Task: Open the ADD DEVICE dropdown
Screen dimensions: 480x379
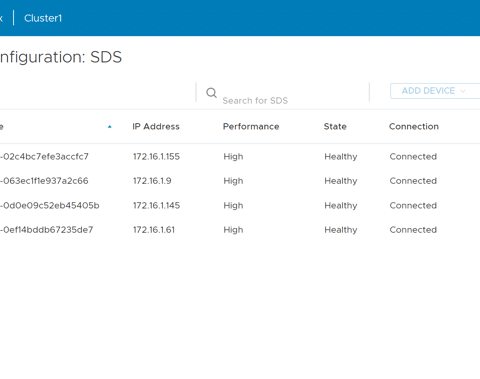Action: 435,91
